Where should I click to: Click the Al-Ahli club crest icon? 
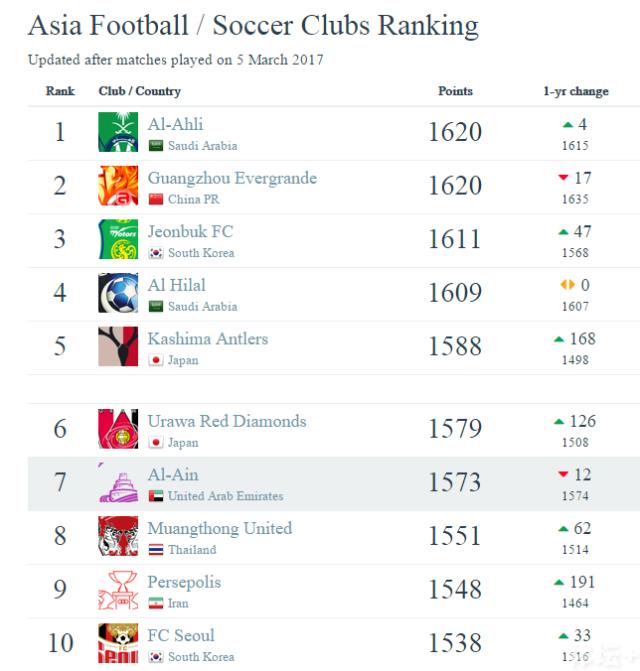[x=118, y=132]
